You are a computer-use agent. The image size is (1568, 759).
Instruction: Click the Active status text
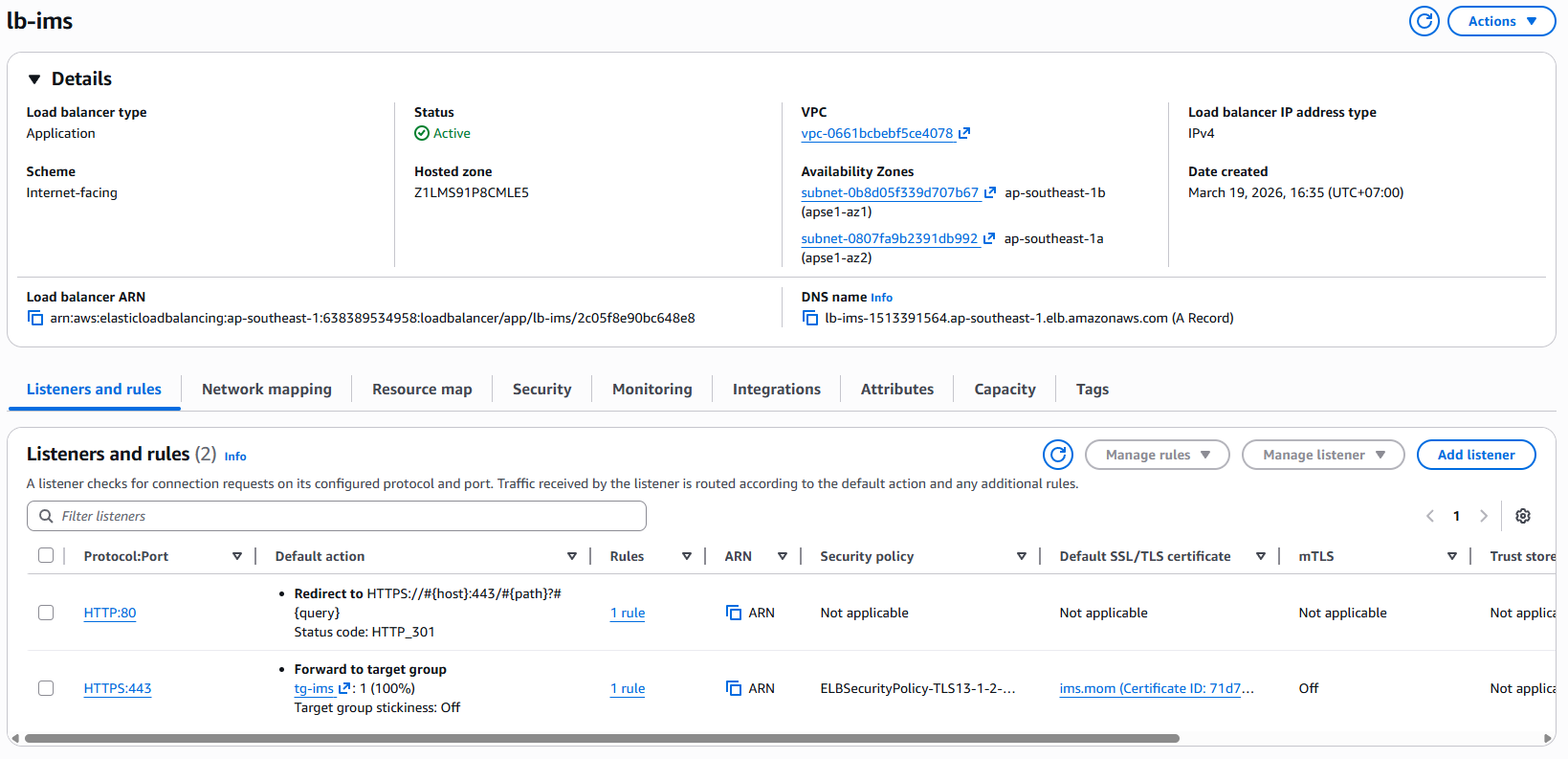(452, 134)
